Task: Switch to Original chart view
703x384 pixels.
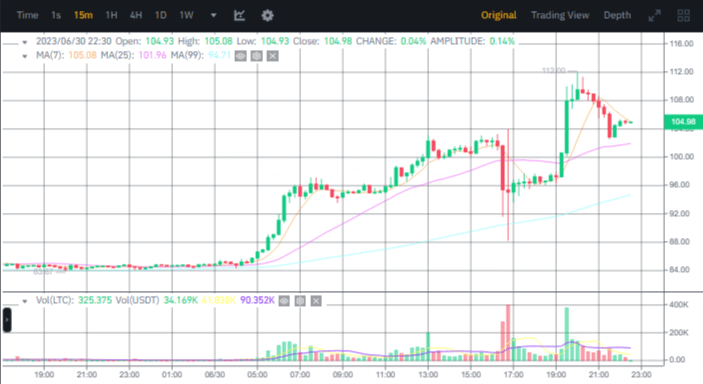Action: [x=499, y=15]
